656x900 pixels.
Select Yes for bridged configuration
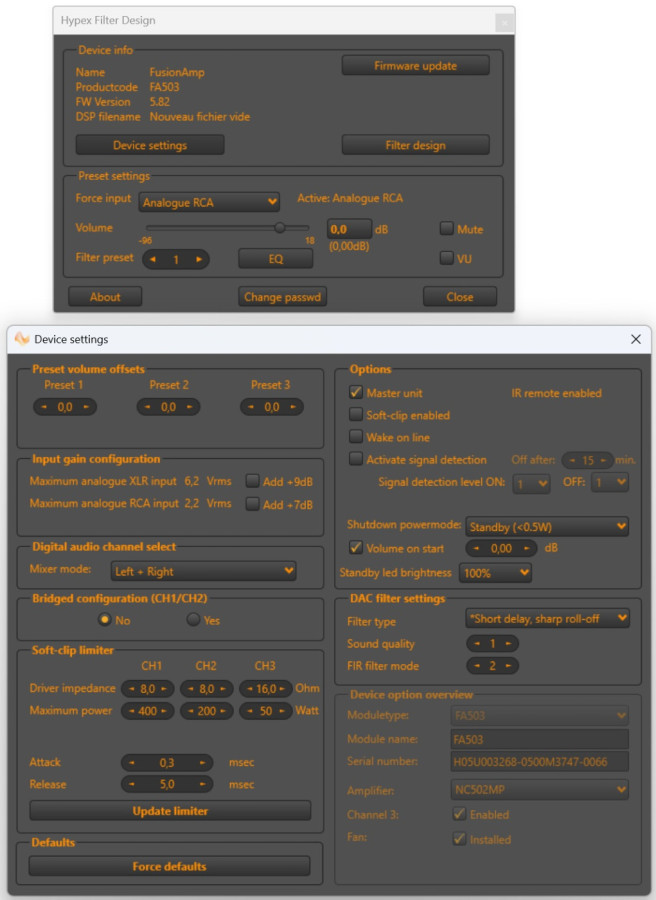click(193, 619)
